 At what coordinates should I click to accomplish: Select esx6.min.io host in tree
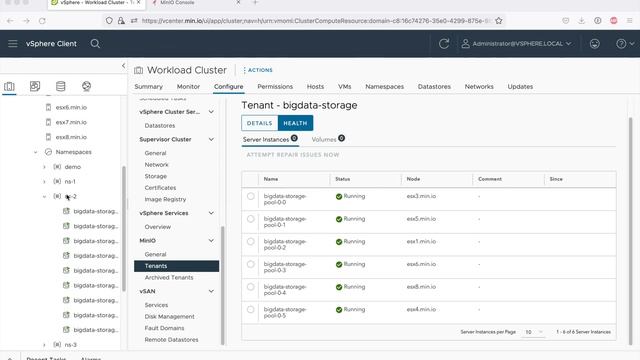click(71, 107)
